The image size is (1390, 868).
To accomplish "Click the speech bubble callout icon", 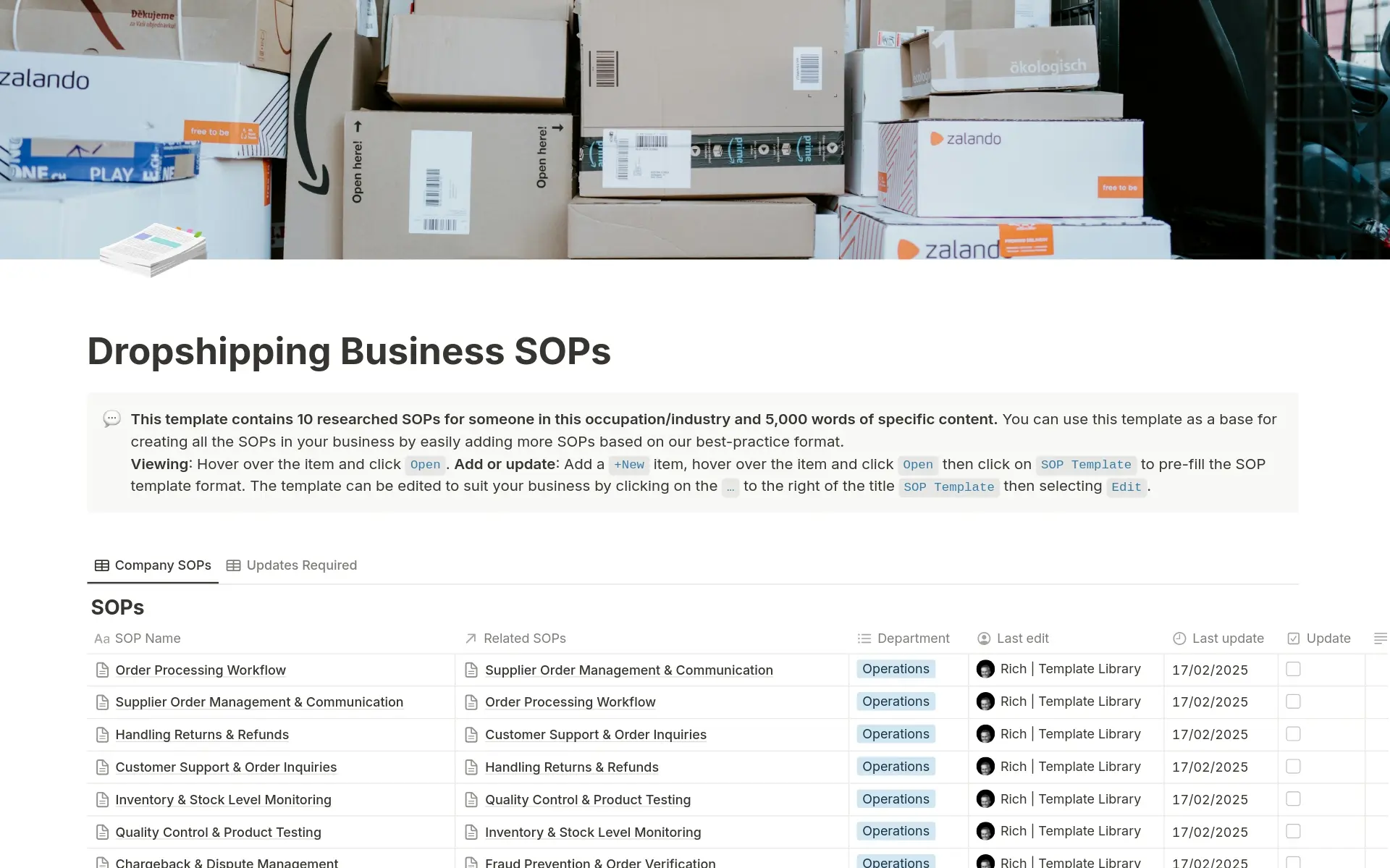I will click(x=112, y=418).
